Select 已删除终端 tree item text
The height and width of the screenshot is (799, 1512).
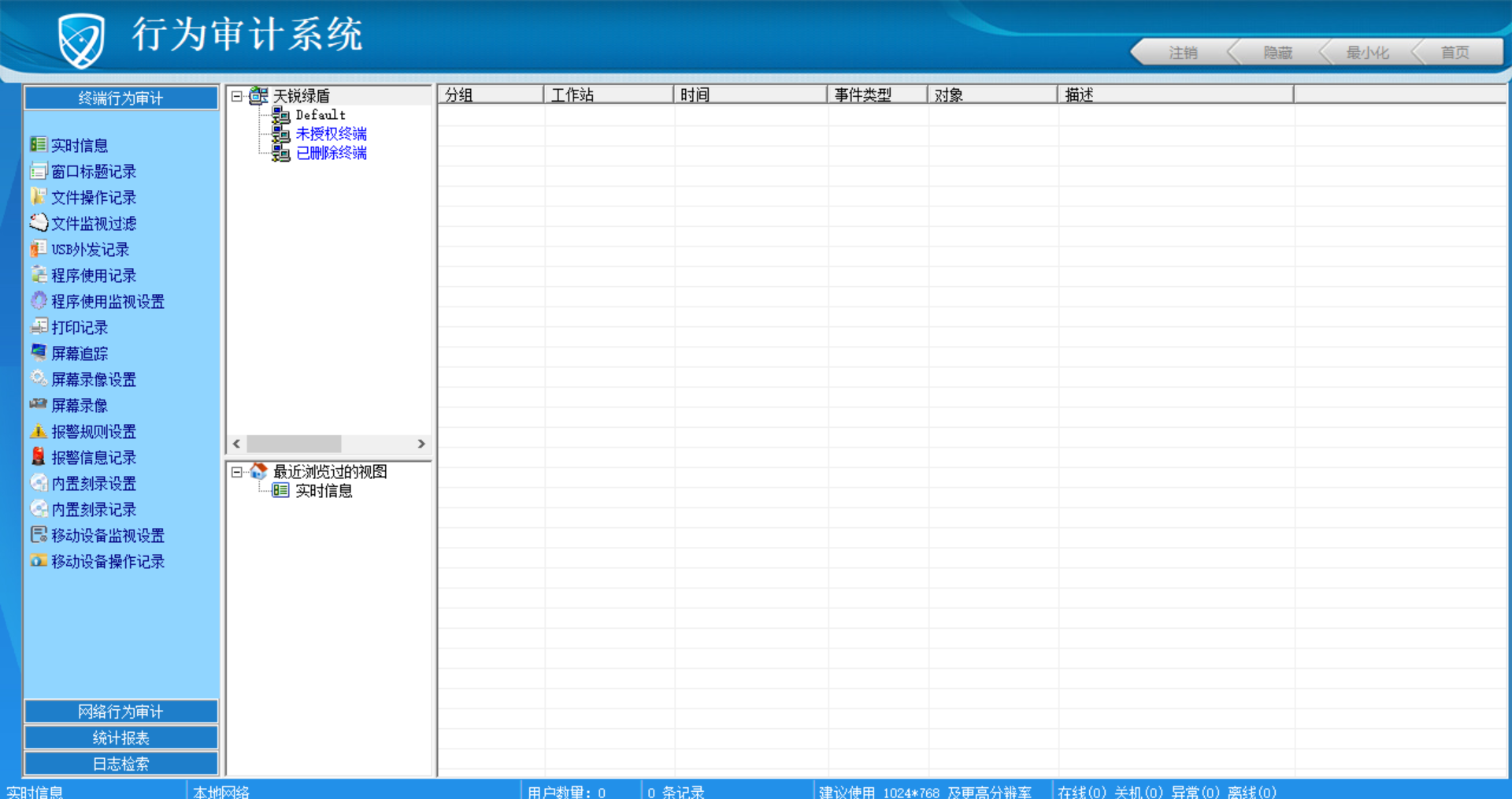331,153
